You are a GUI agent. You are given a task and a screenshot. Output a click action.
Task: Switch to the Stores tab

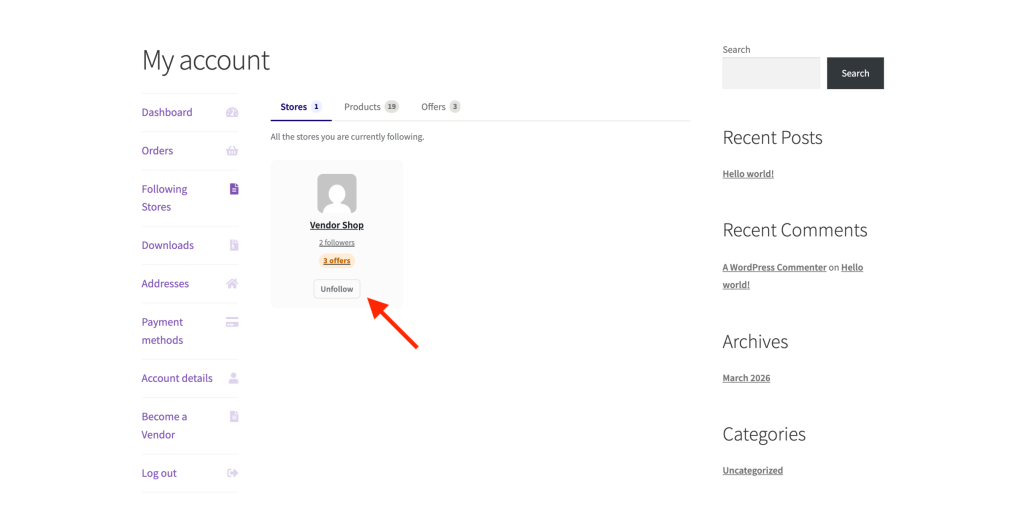301,107
